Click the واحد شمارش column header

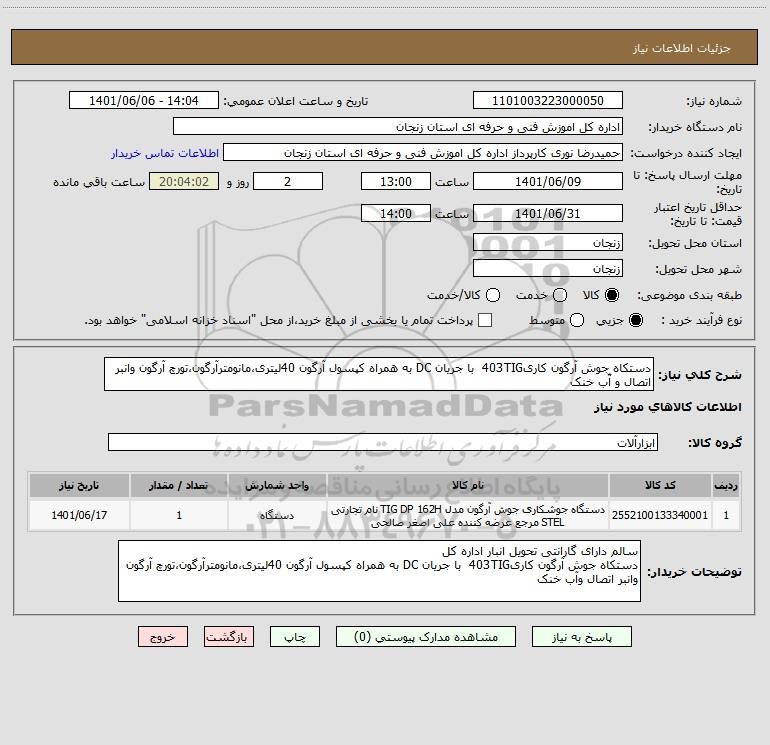point(277,485)
